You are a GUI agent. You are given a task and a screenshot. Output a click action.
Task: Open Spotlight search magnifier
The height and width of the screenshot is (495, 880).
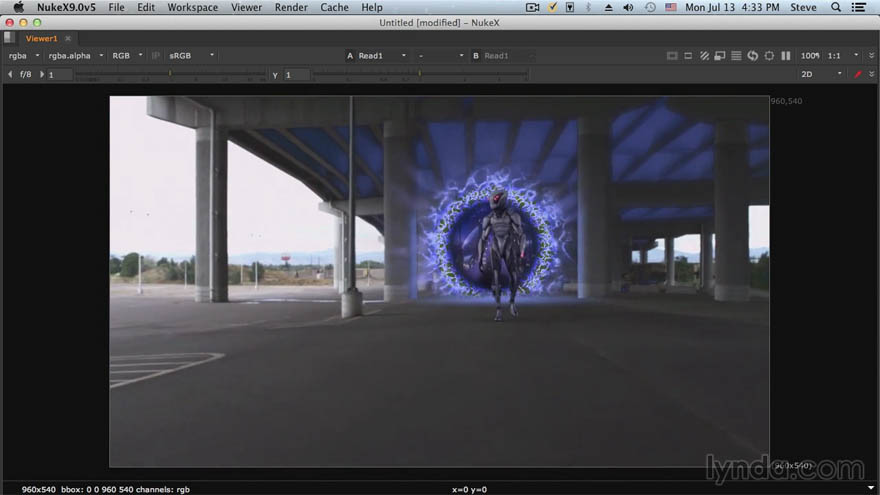836,7
